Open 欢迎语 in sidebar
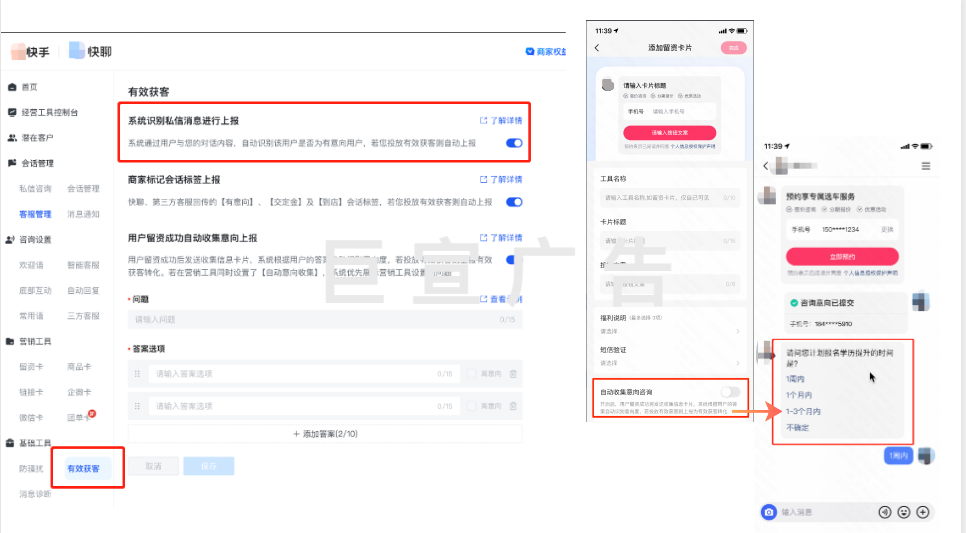The image size is (966, 533). [x=31, y=265]
